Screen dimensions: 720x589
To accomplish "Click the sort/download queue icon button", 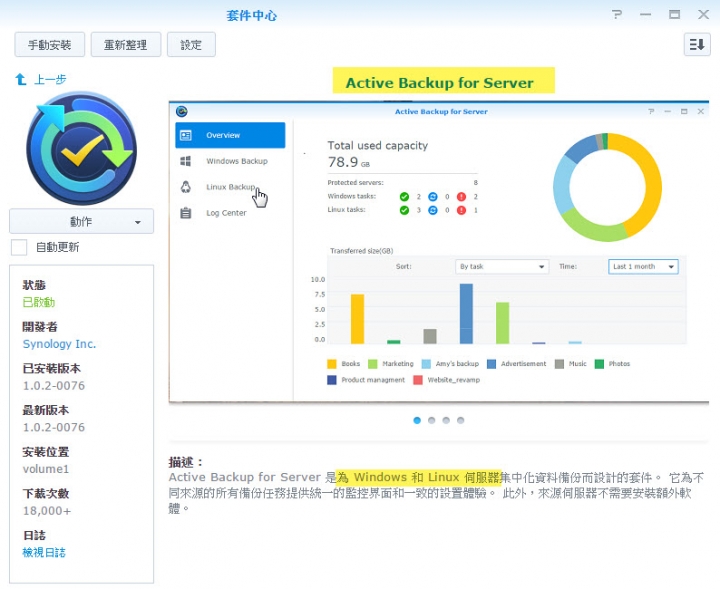I will [x=697, y=45].
